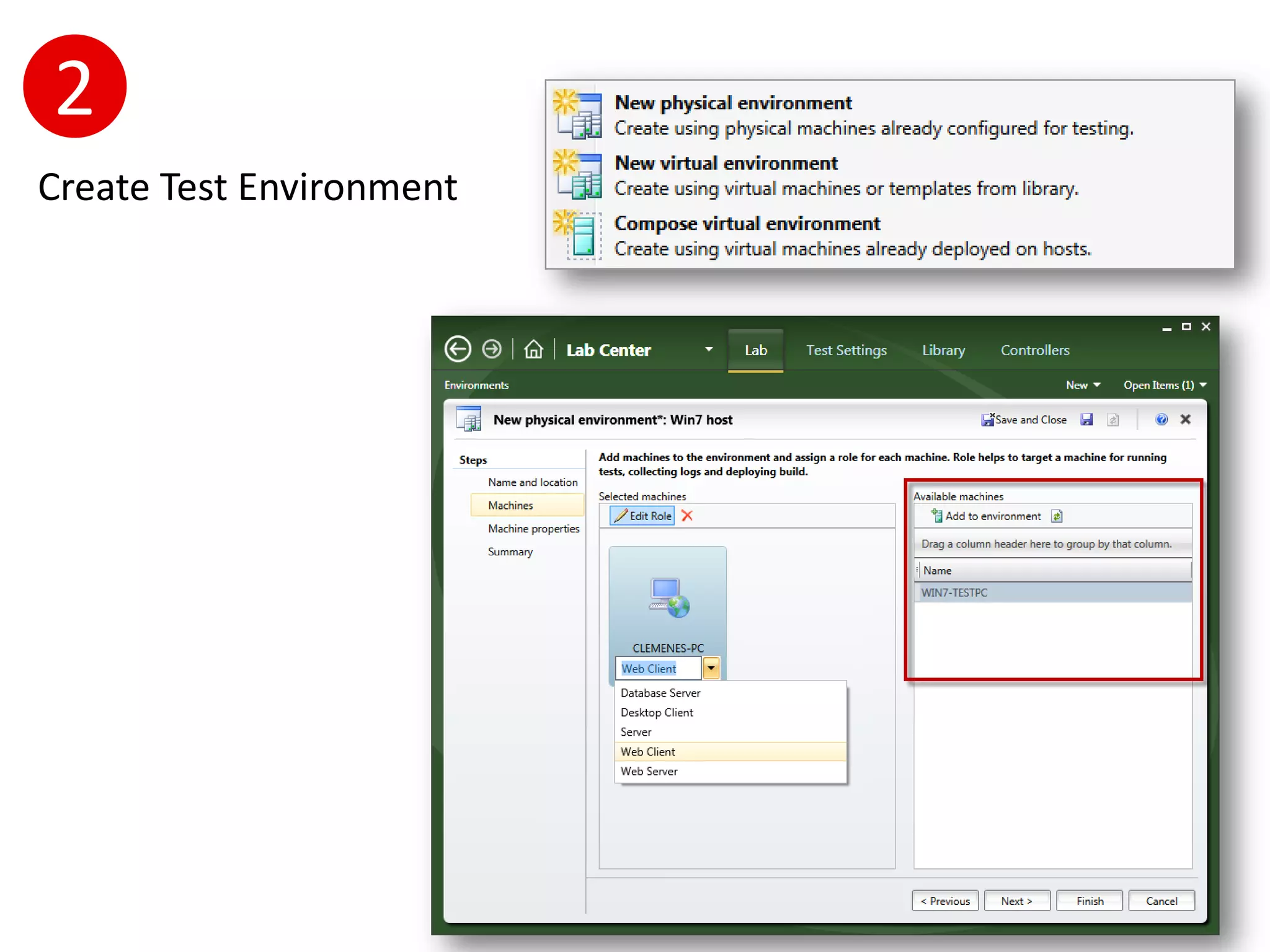Viewport: 1270px width, 952px height.
Task: Click the floppy disk Save icon
Action: tap(1086, 420)
